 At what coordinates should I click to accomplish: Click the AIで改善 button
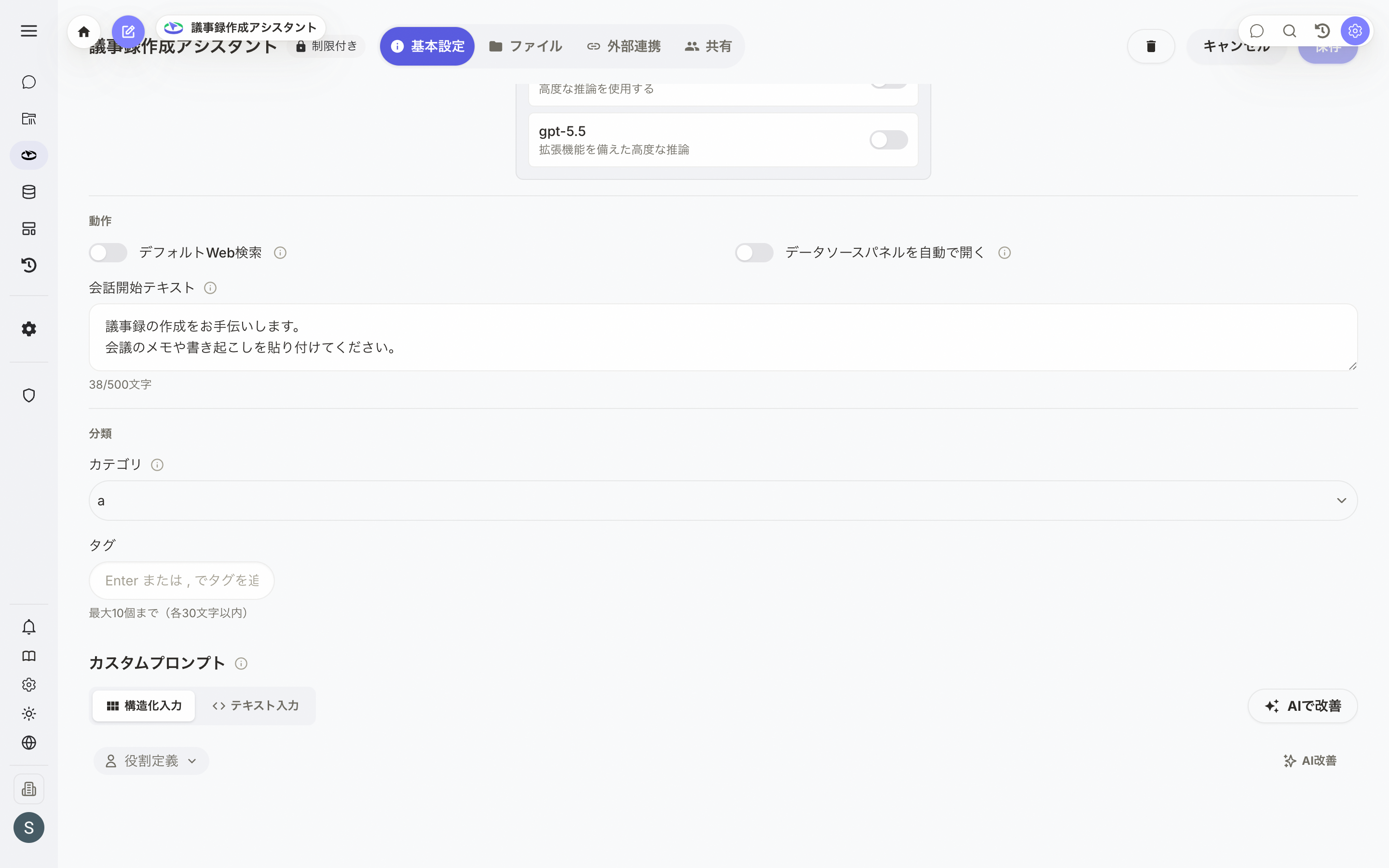click(x=1303, y=706)
